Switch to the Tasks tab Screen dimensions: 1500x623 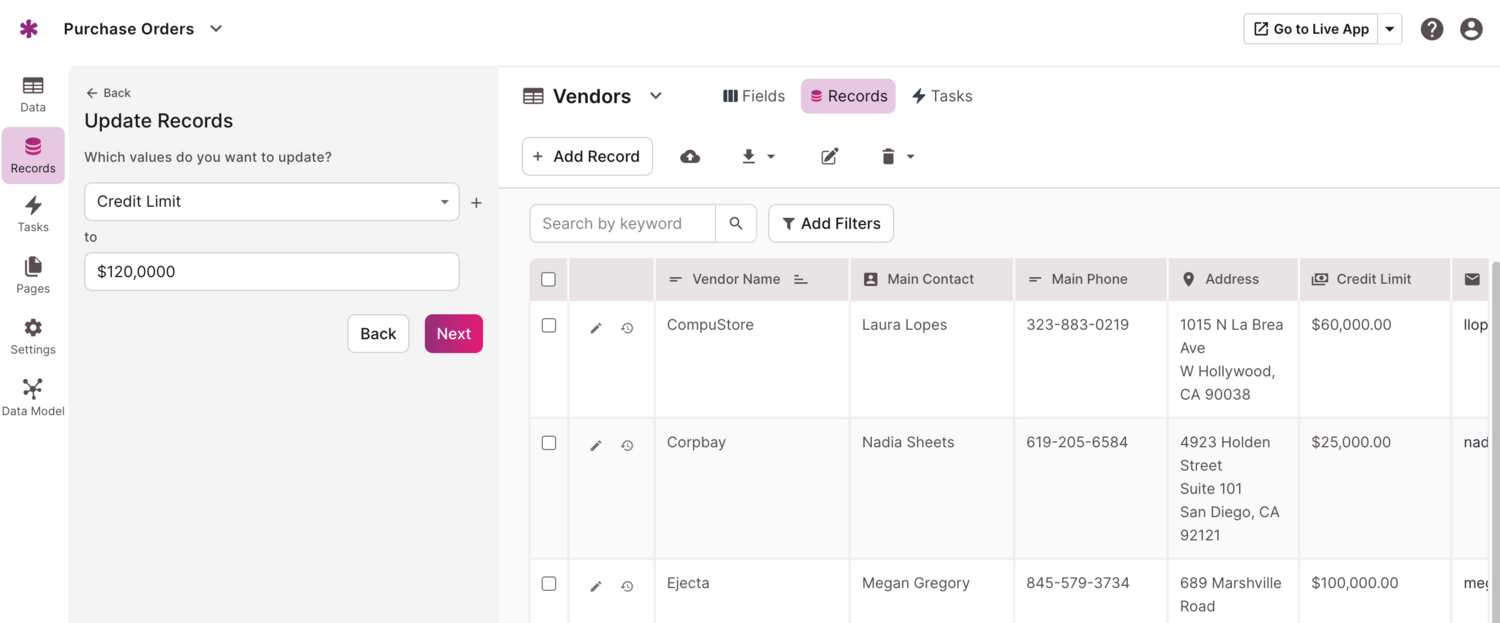coord(942,96)
